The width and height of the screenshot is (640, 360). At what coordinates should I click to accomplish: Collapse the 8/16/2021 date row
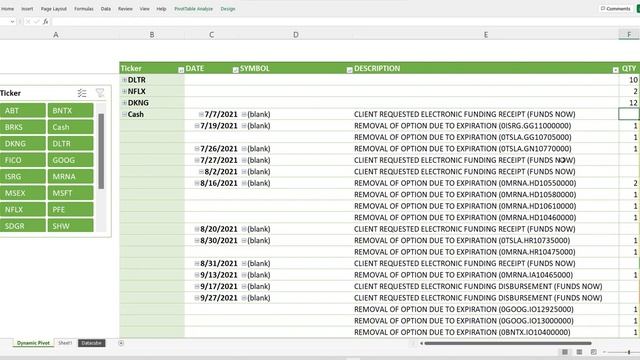(x=197, y=183)
